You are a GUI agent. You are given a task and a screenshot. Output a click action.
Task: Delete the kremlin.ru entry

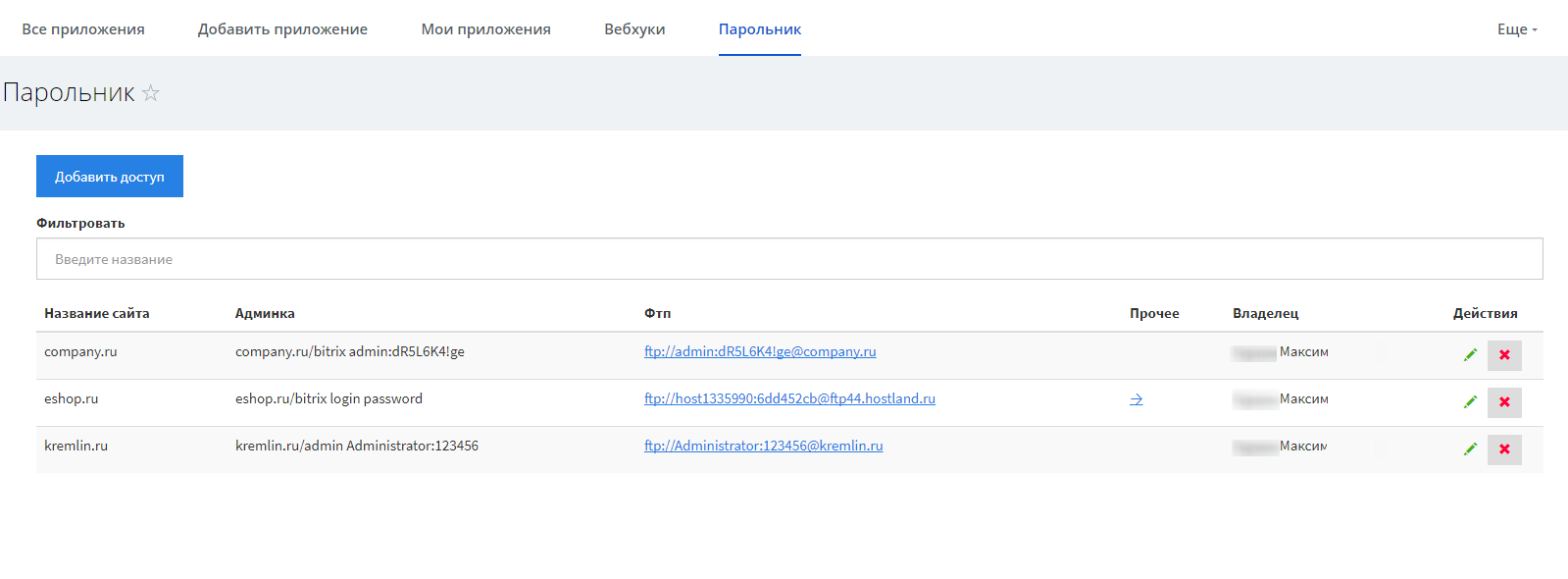(1503, 449)
